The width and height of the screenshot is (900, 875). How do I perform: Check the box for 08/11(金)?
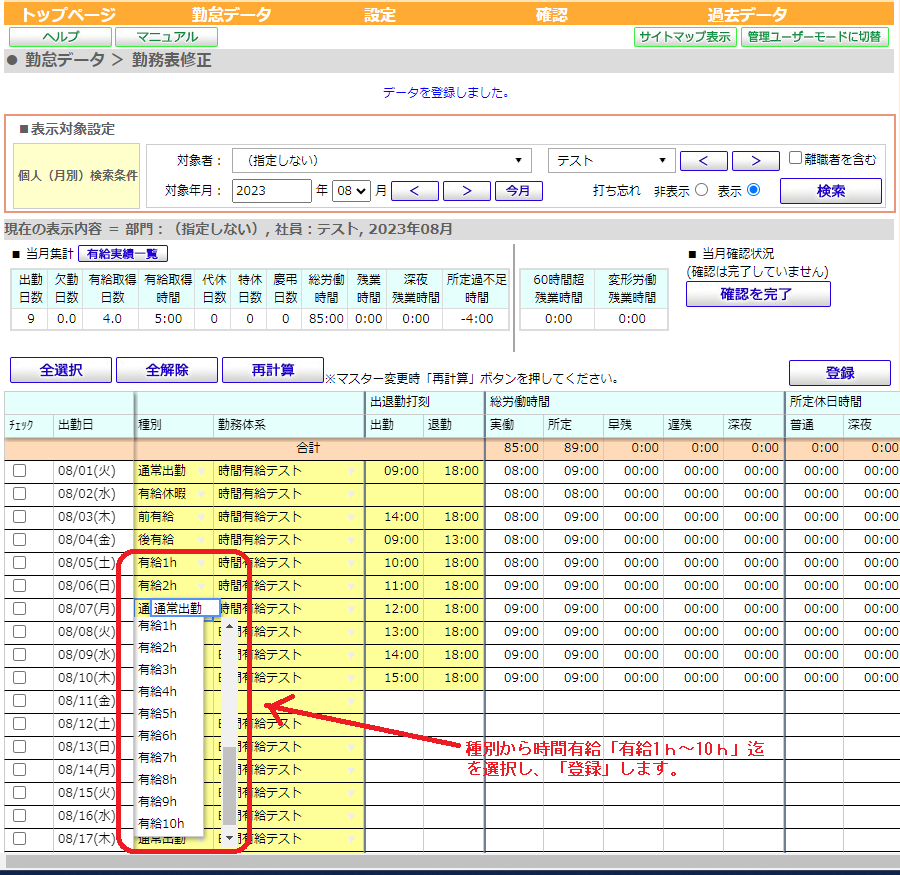[x=20, y=700]
